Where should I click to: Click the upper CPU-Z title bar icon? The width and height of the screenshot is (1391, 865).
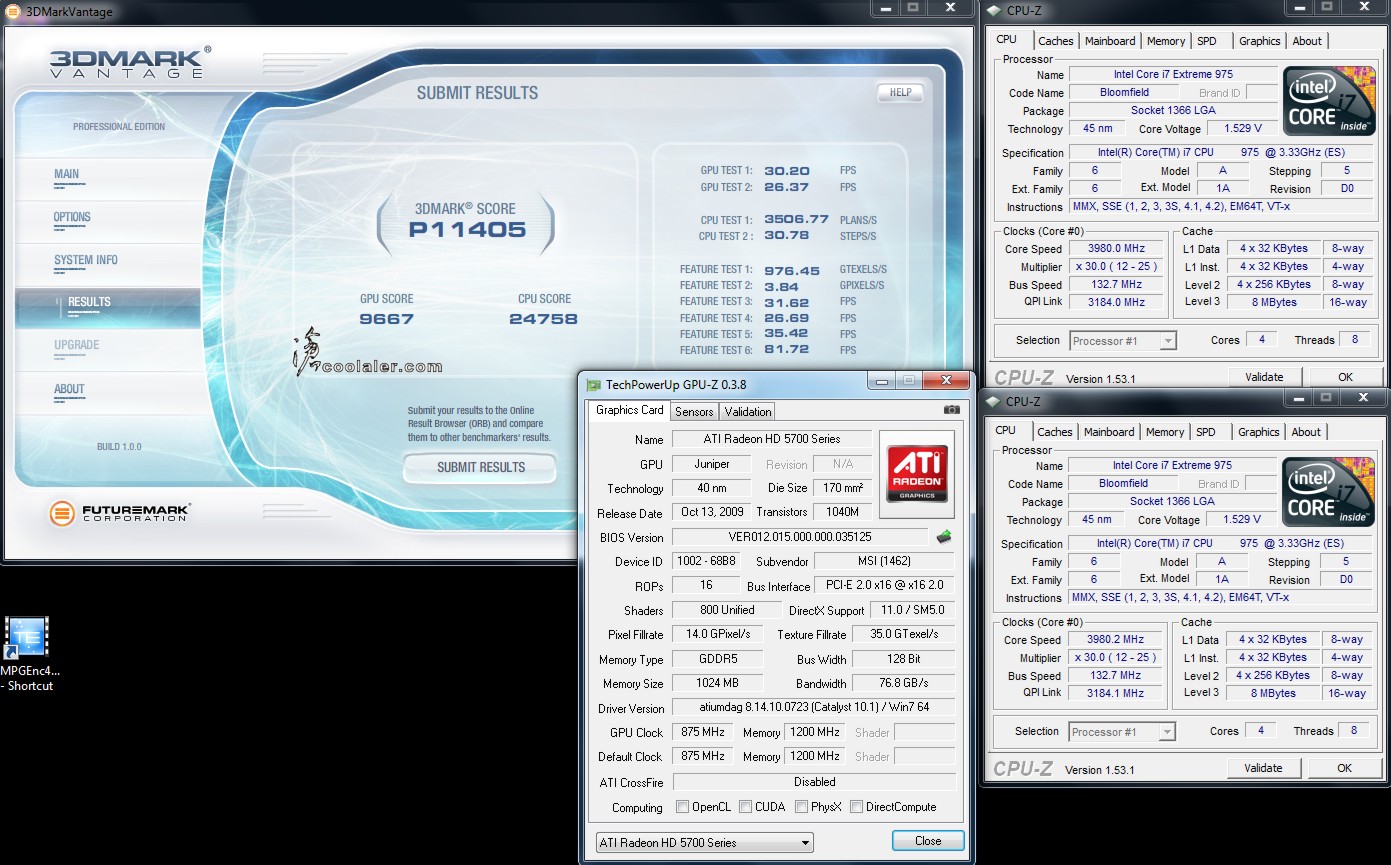[993, 11]
